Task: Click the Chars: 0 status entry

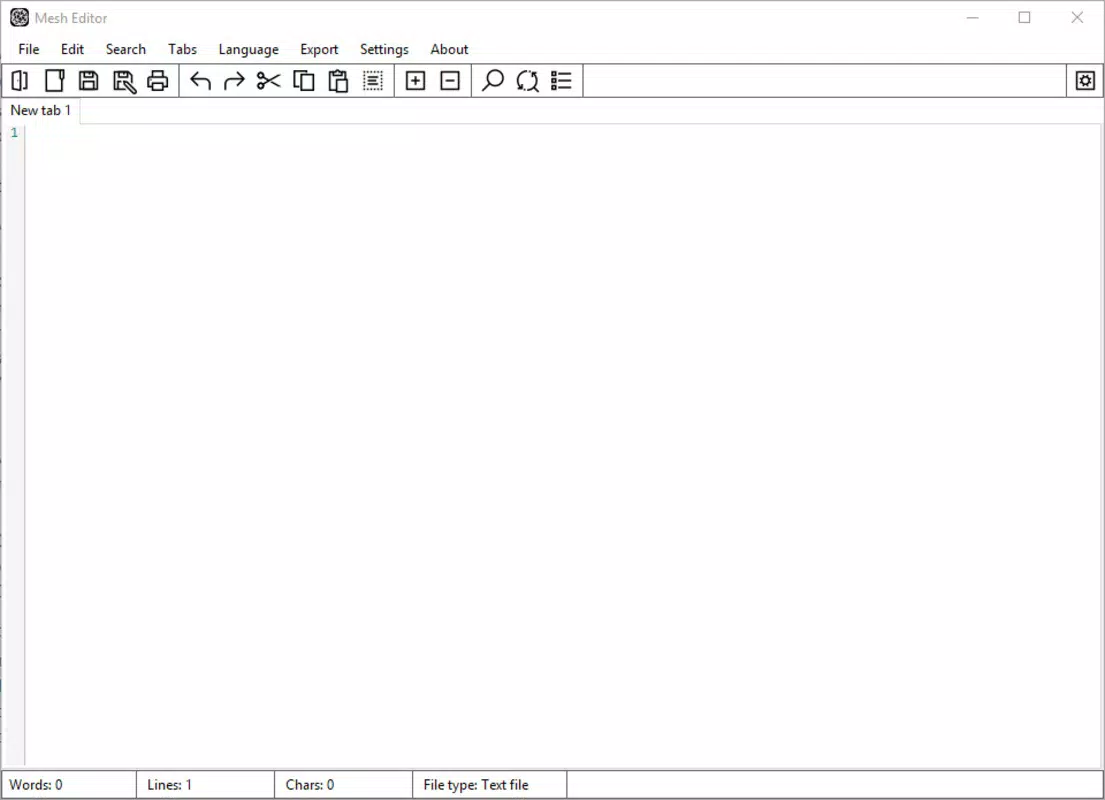Action: [309, 784]
